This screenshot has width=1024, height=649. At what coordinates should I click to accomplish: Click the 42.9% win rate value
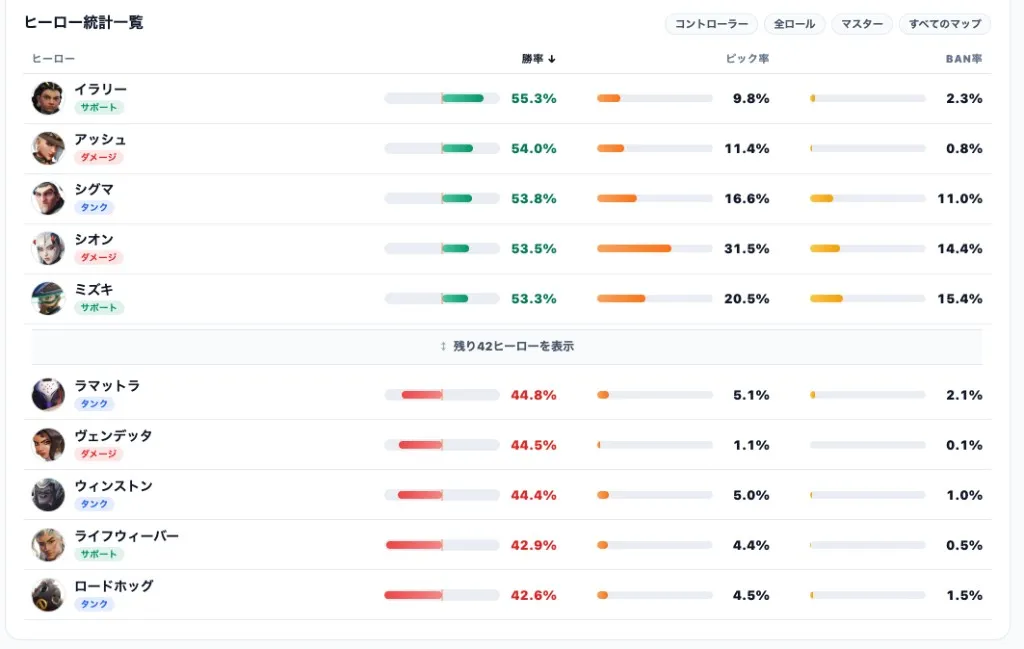(x=534, y=545)
